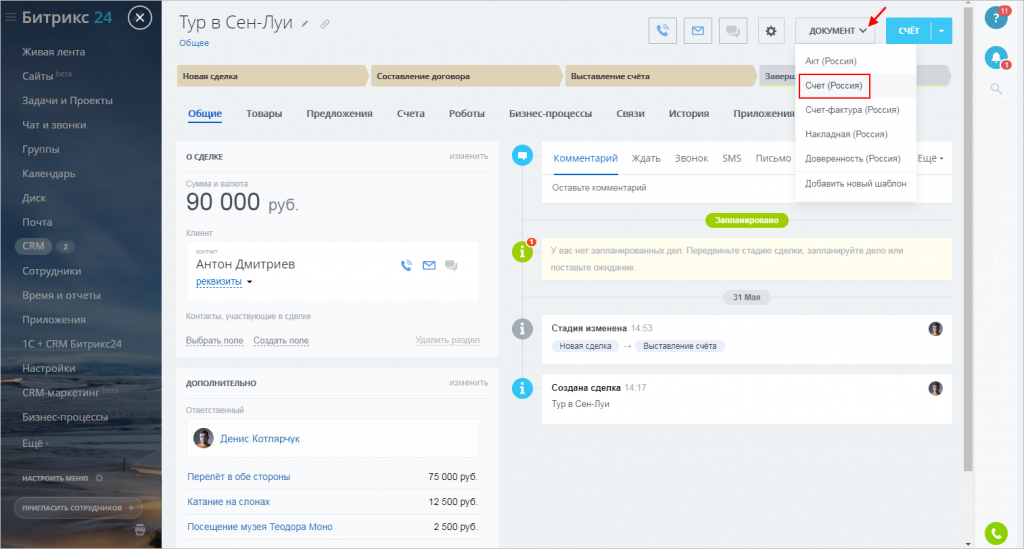The width and height of the screenshot is (1024, 549).
Task: Click the grey info icon beside Стадия изменена
Action: pyautogui.click(x=522, y=328)
